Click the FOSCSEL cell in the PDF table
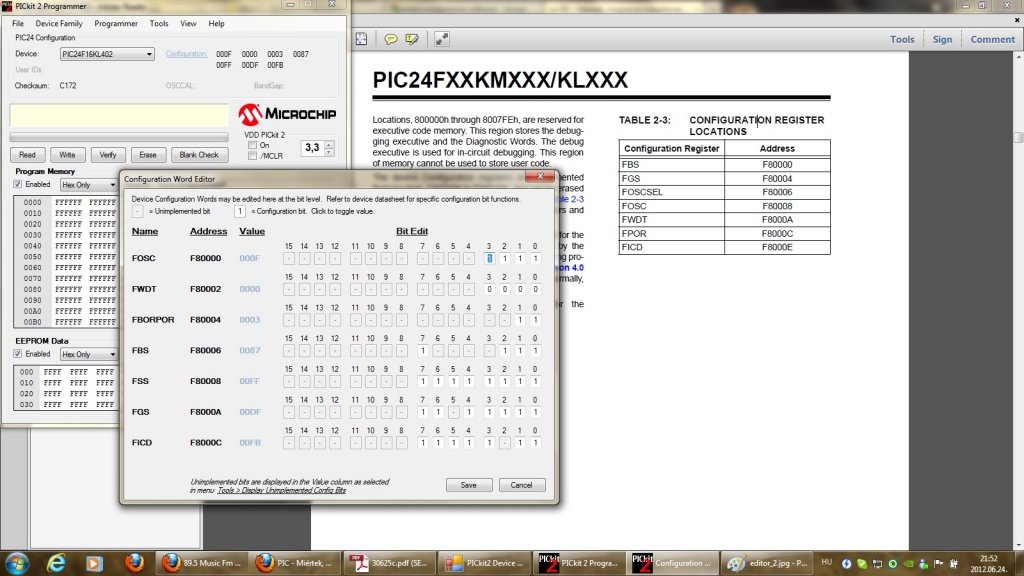Screen dimensions: 1024x576 [x=671, y=193]
